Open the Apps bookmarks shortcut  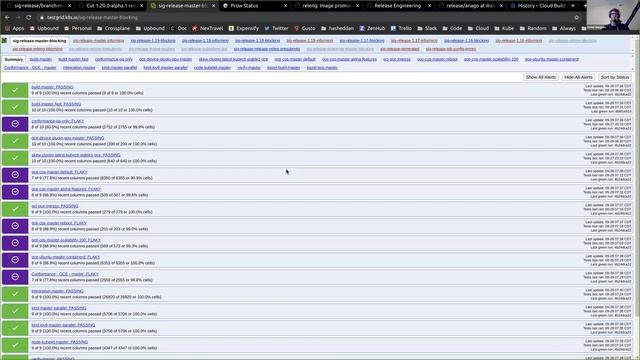15,28
